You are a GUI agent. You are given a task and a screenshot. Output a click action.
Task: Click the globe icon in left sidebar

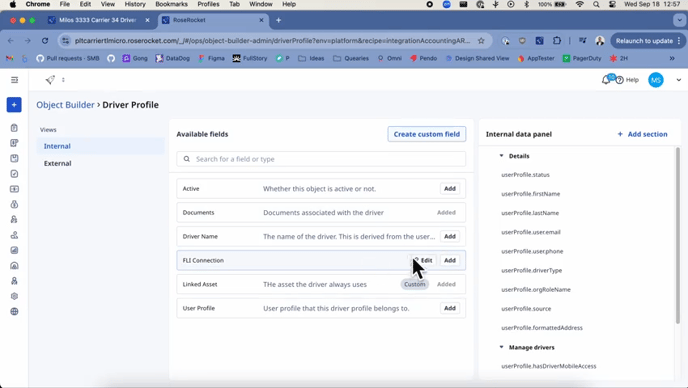14,312
